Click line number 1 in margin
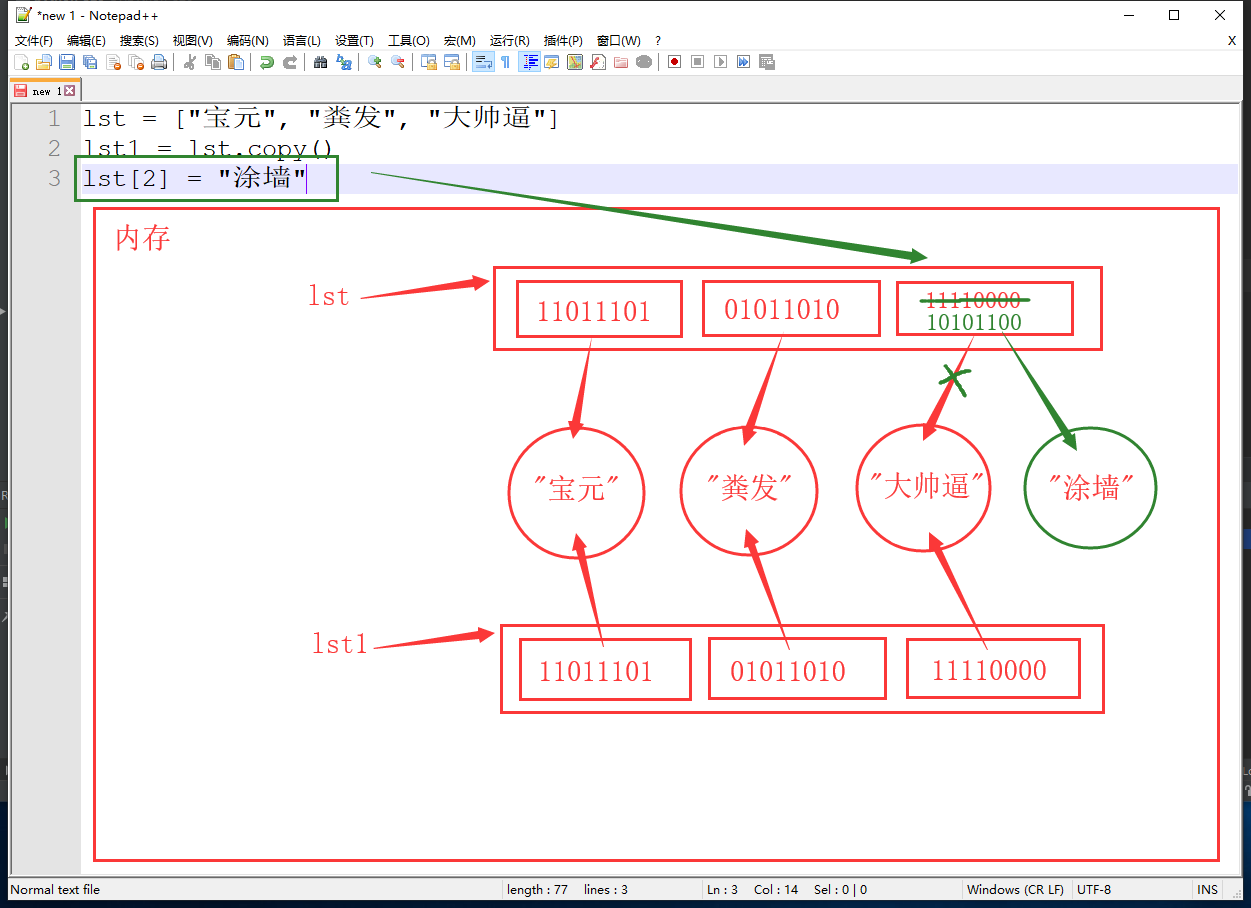Viewport: 1251px width, 908px height. pos(54,119)
